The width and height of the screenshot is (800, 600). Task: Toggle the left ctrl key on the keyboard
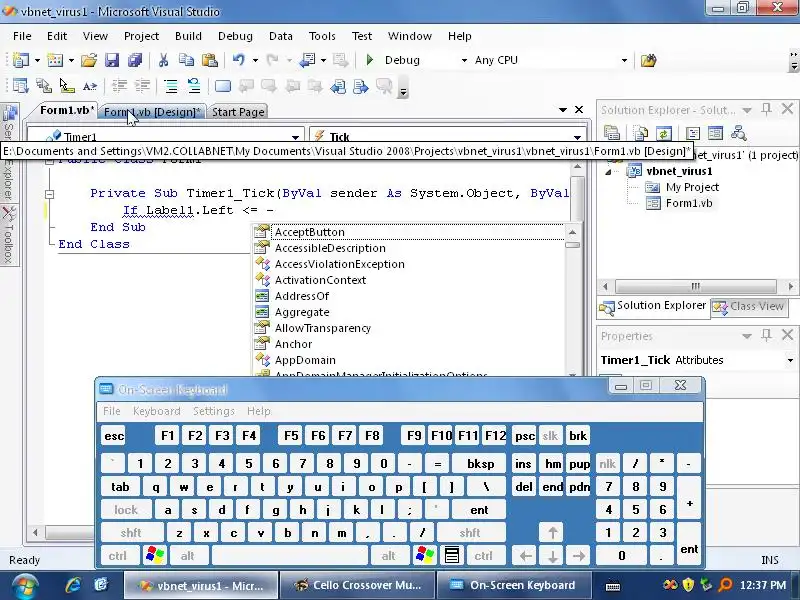click(118, 556)
